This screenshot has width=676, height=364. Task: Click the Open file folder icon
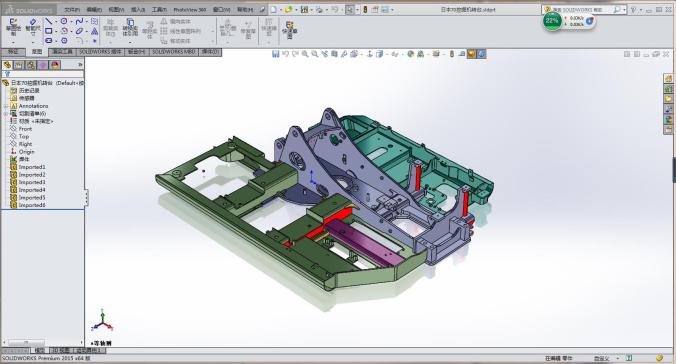point(288,9)
